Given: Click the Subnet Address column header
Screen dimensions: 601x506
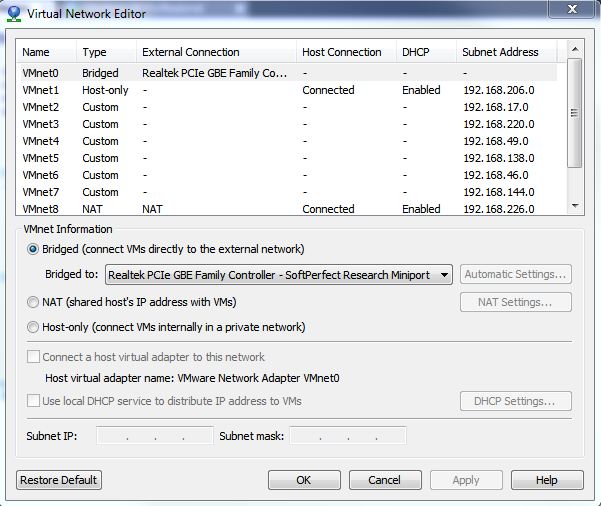Looking at the screenshot, I should 500,52.
